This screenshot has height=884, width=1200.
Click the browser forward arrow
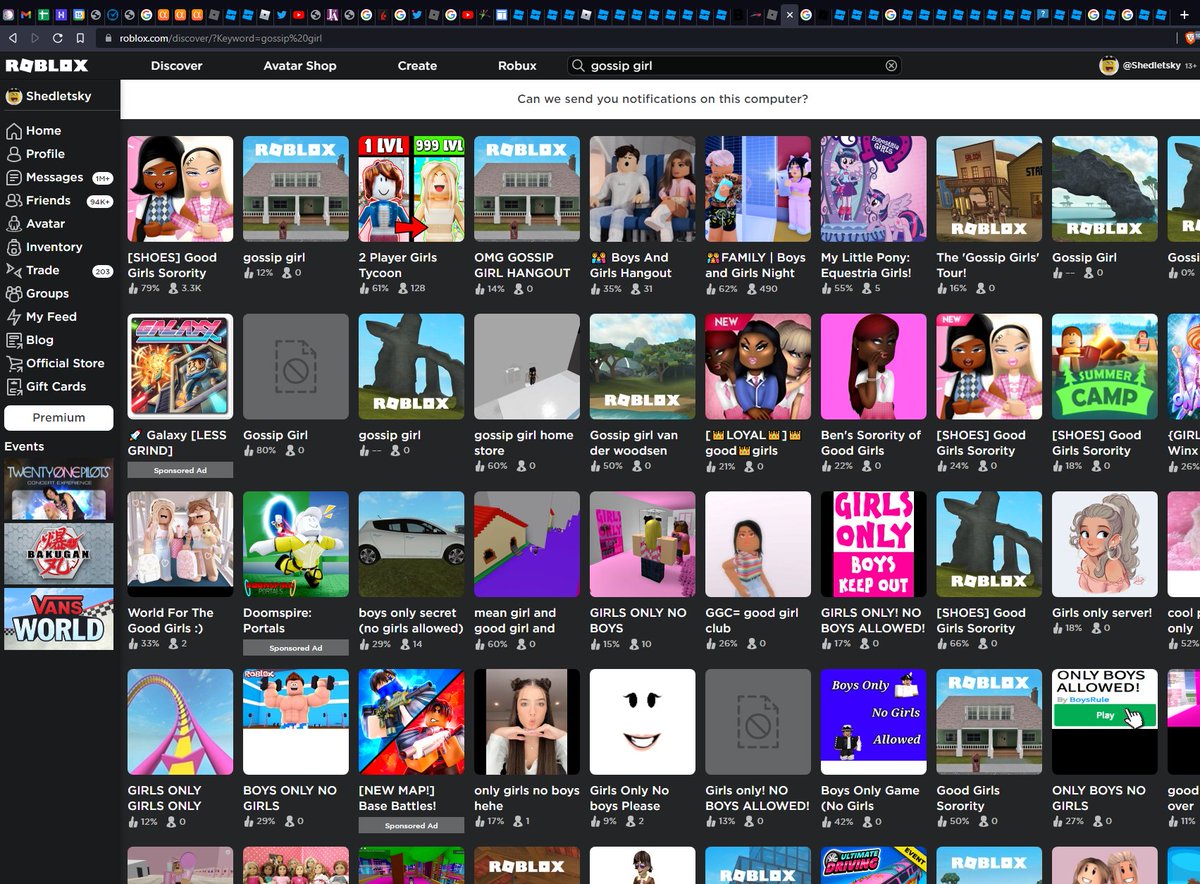[x=35, y=37]
